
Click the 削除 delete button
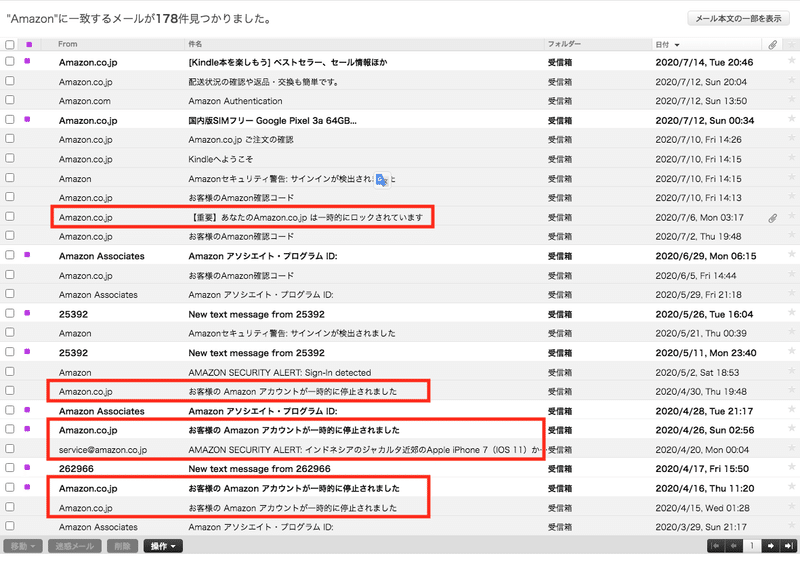(x=122, y=546)
